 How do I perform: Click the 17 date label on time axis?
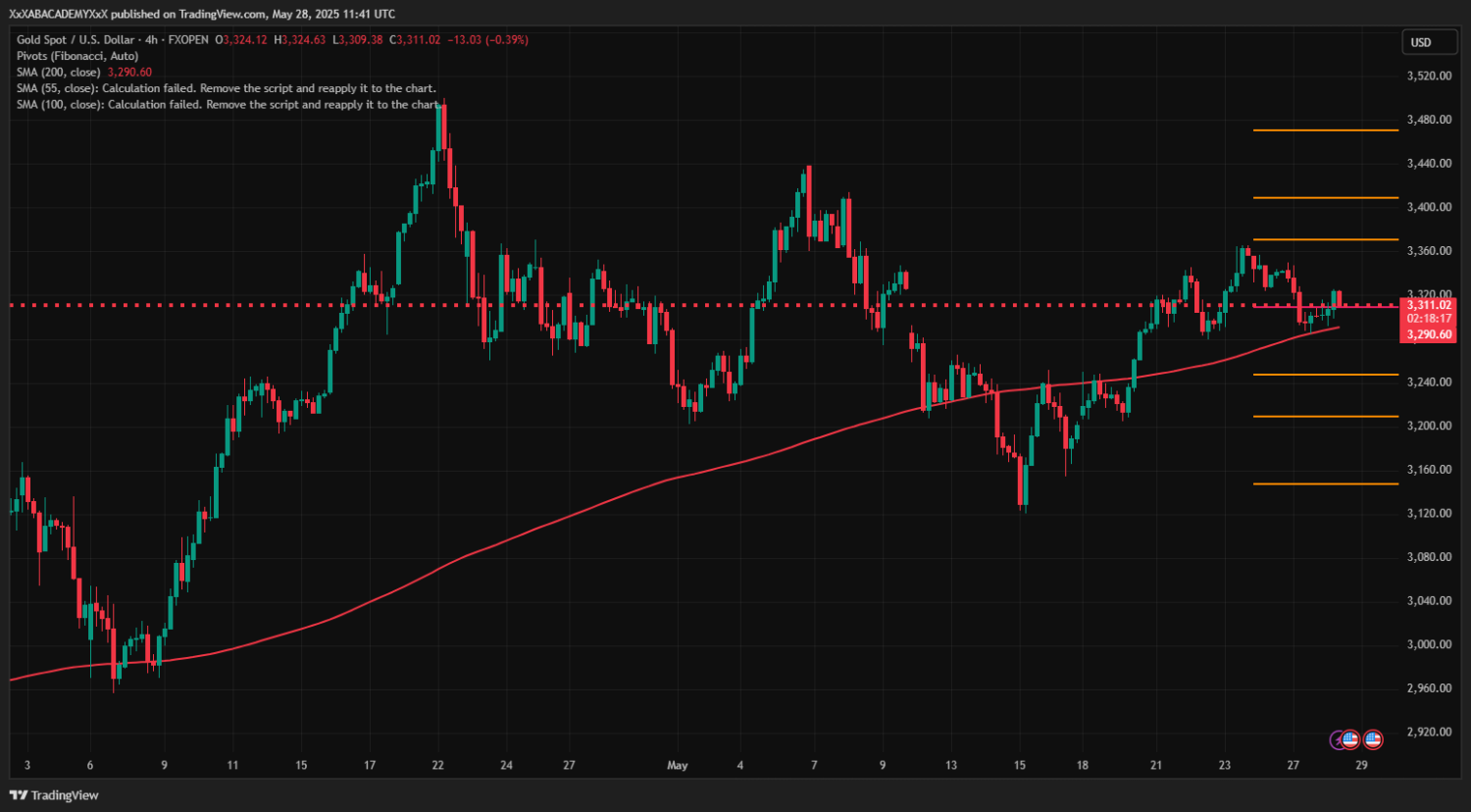(x=370, y=766)
